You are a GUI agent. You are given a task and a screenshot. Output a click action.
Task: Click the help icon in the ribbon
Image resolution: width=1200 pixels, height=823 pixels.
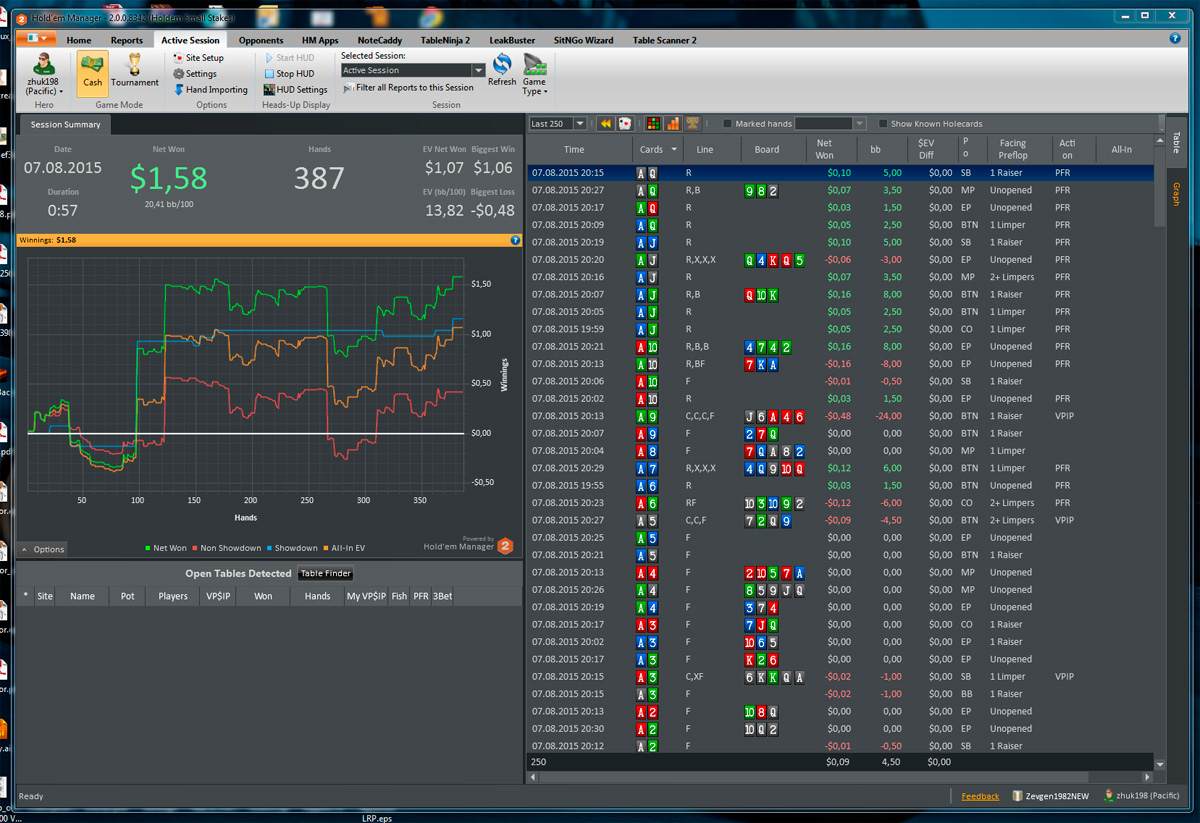tap(1175, 39)
